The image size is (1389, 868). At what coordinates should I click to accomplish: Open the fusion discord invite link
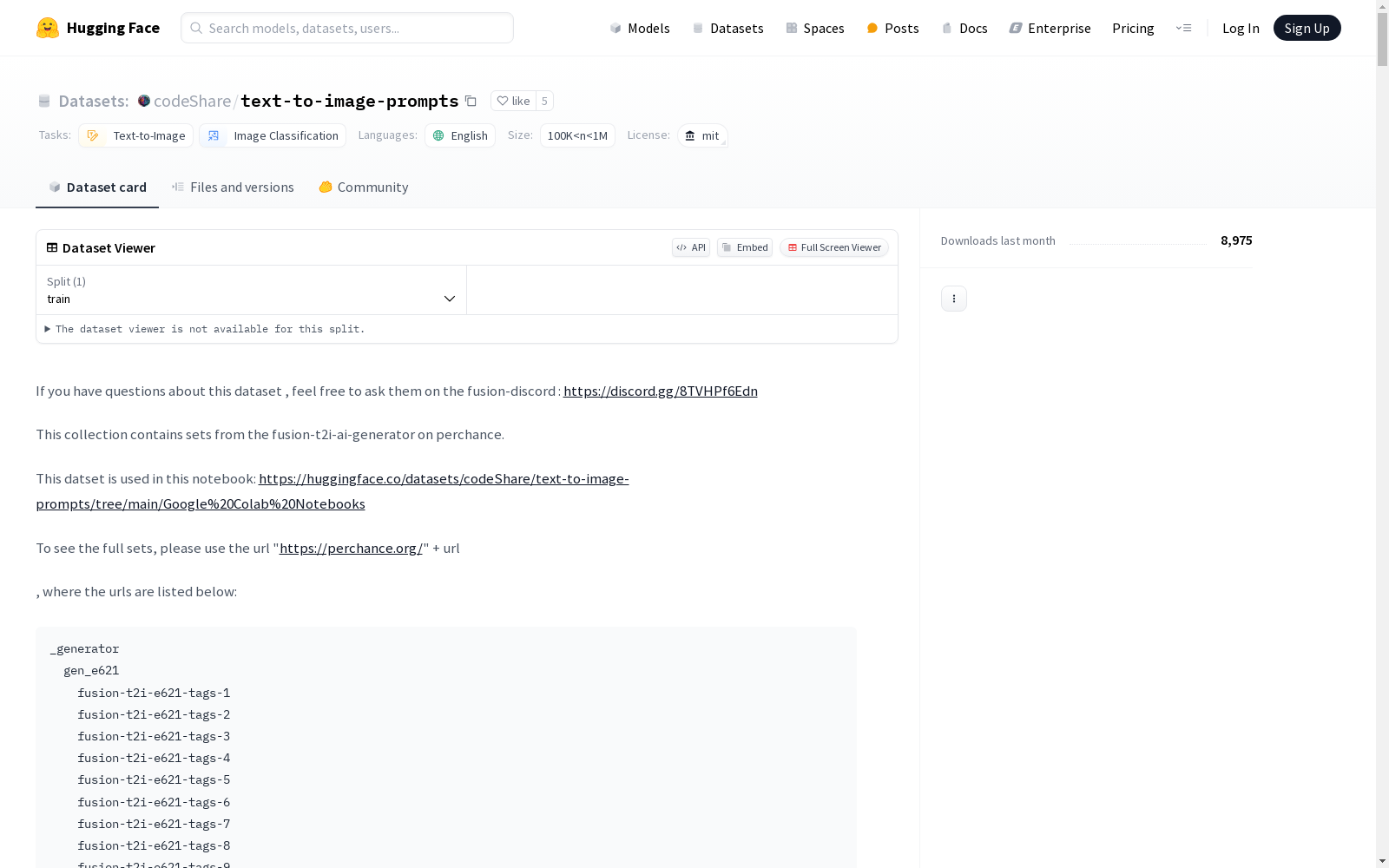[x=661, y=391]
